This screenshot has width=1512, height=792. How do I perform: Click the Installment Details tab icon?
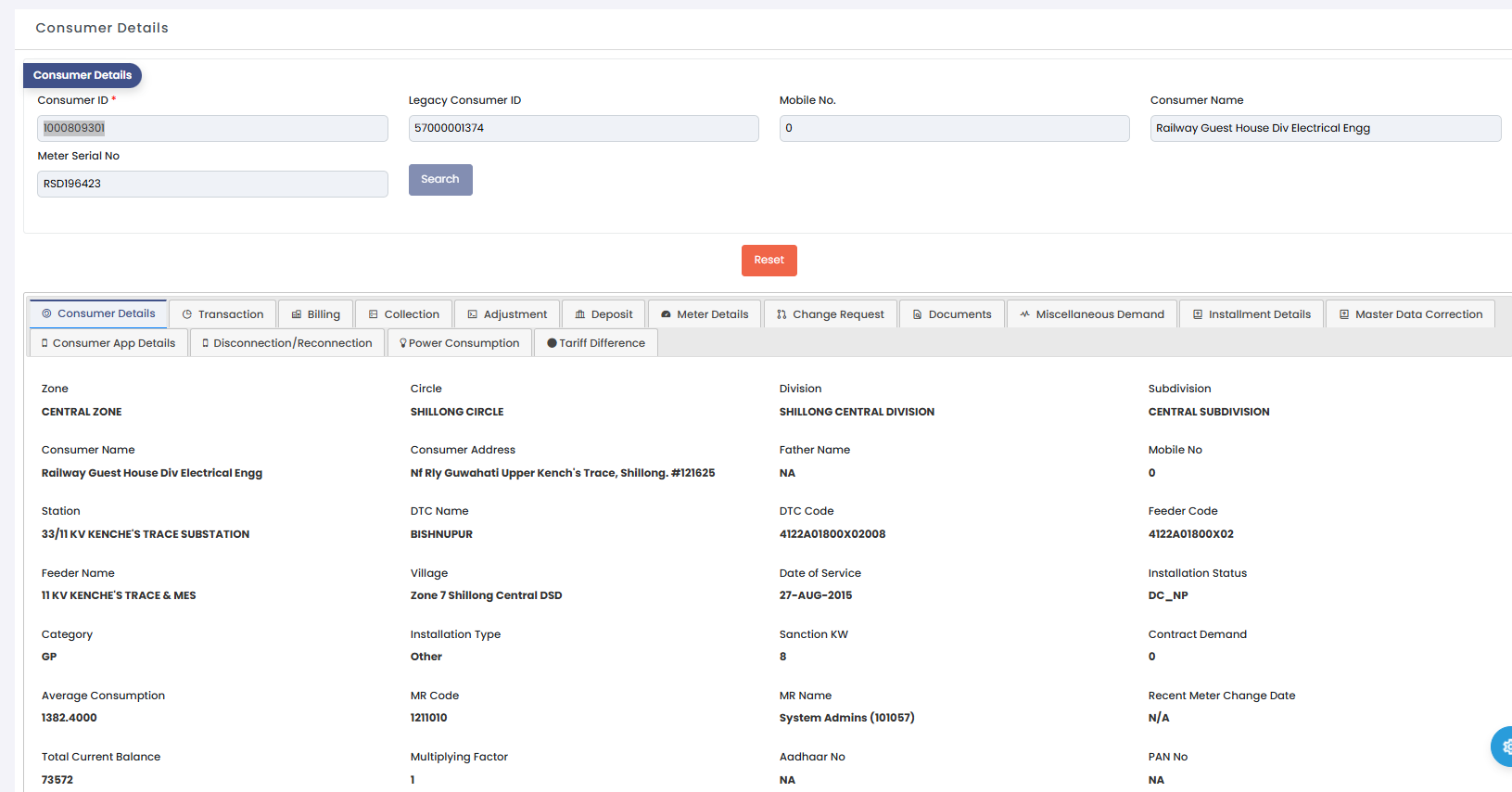(1198, 314)
